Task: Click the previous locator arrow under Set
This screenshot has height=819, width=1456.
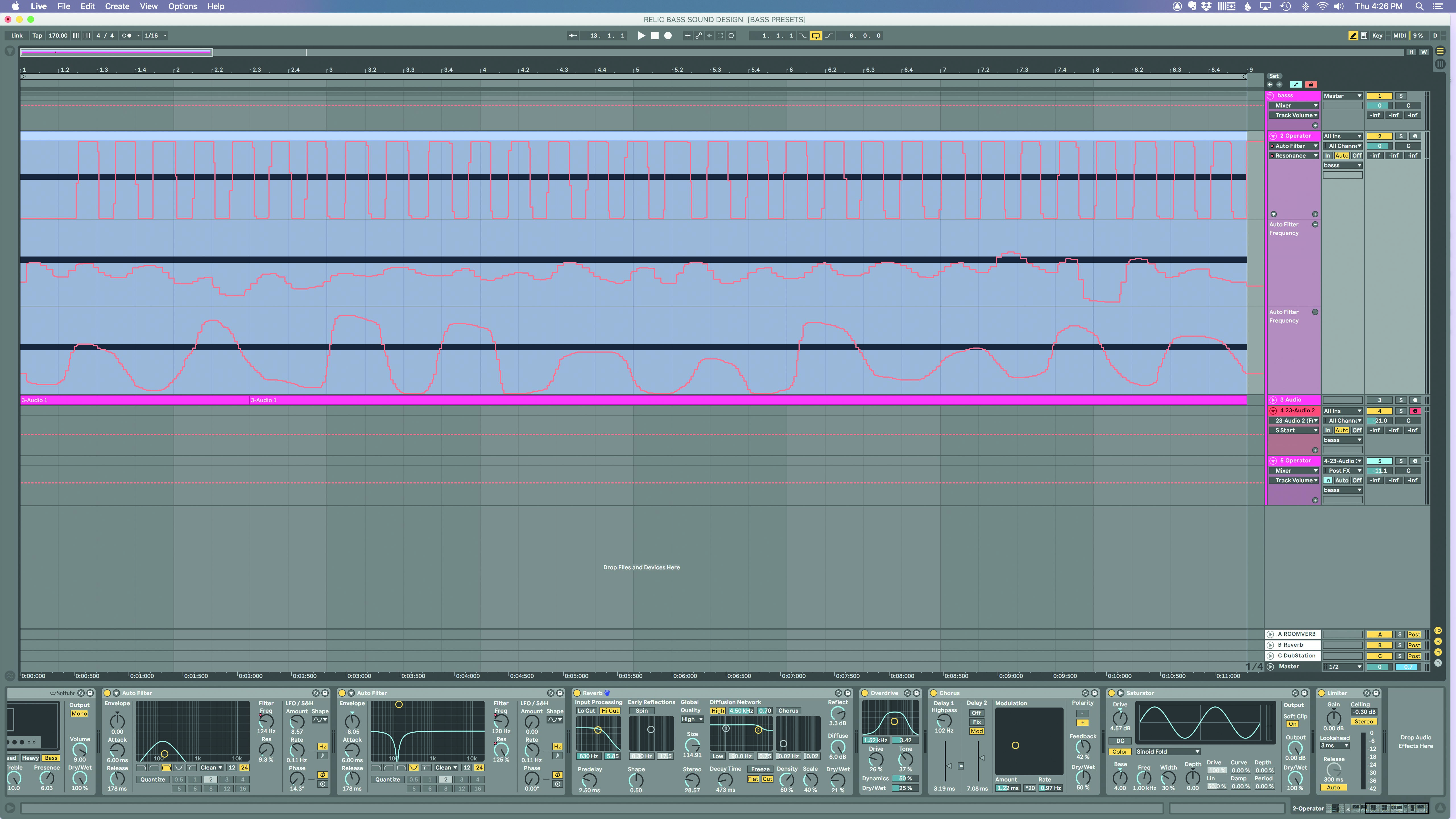Action: 1270,85
